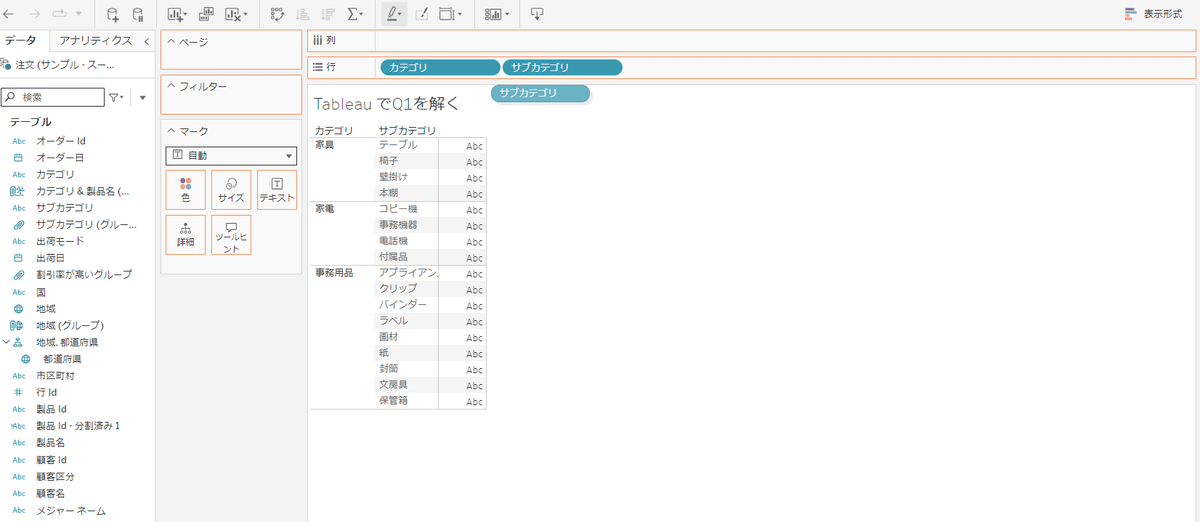
Task: Collapse the マーク card
Action: coord(171,131)
